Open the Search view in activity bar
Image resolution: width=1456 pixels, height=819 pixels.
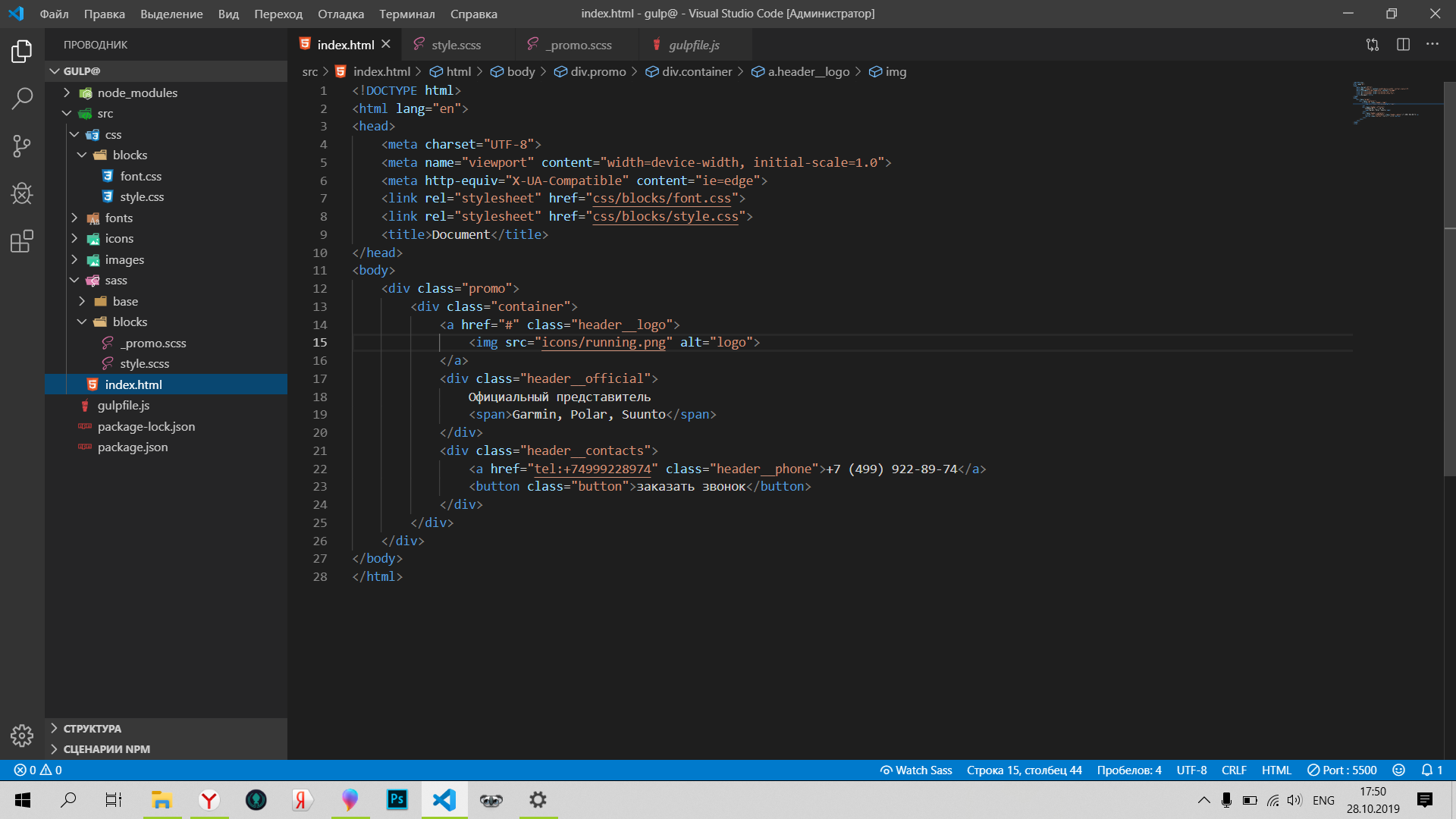pos(22,98)
